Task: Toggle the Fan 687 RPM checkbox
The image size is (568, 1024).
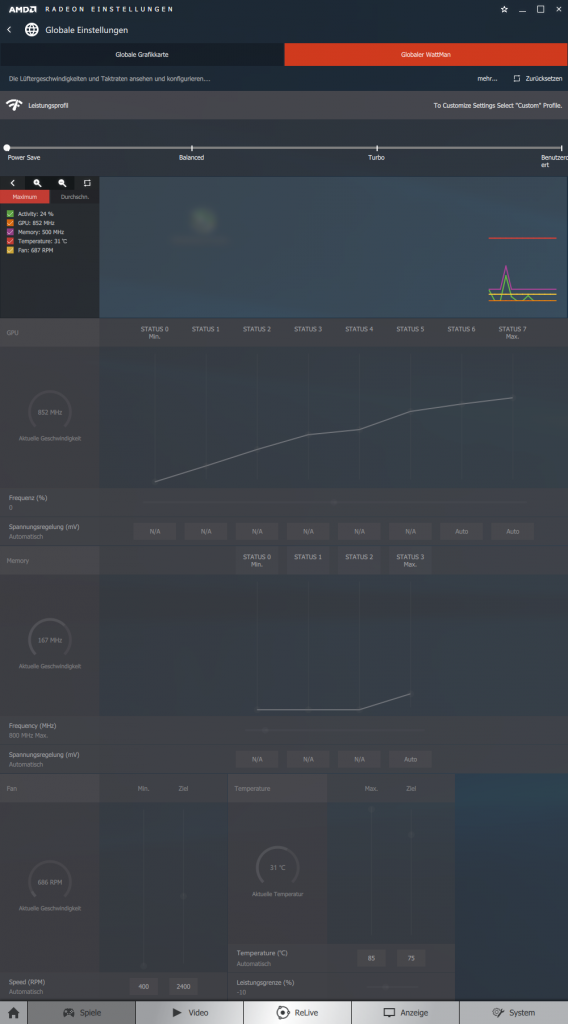Action: [x=10, y=250]
